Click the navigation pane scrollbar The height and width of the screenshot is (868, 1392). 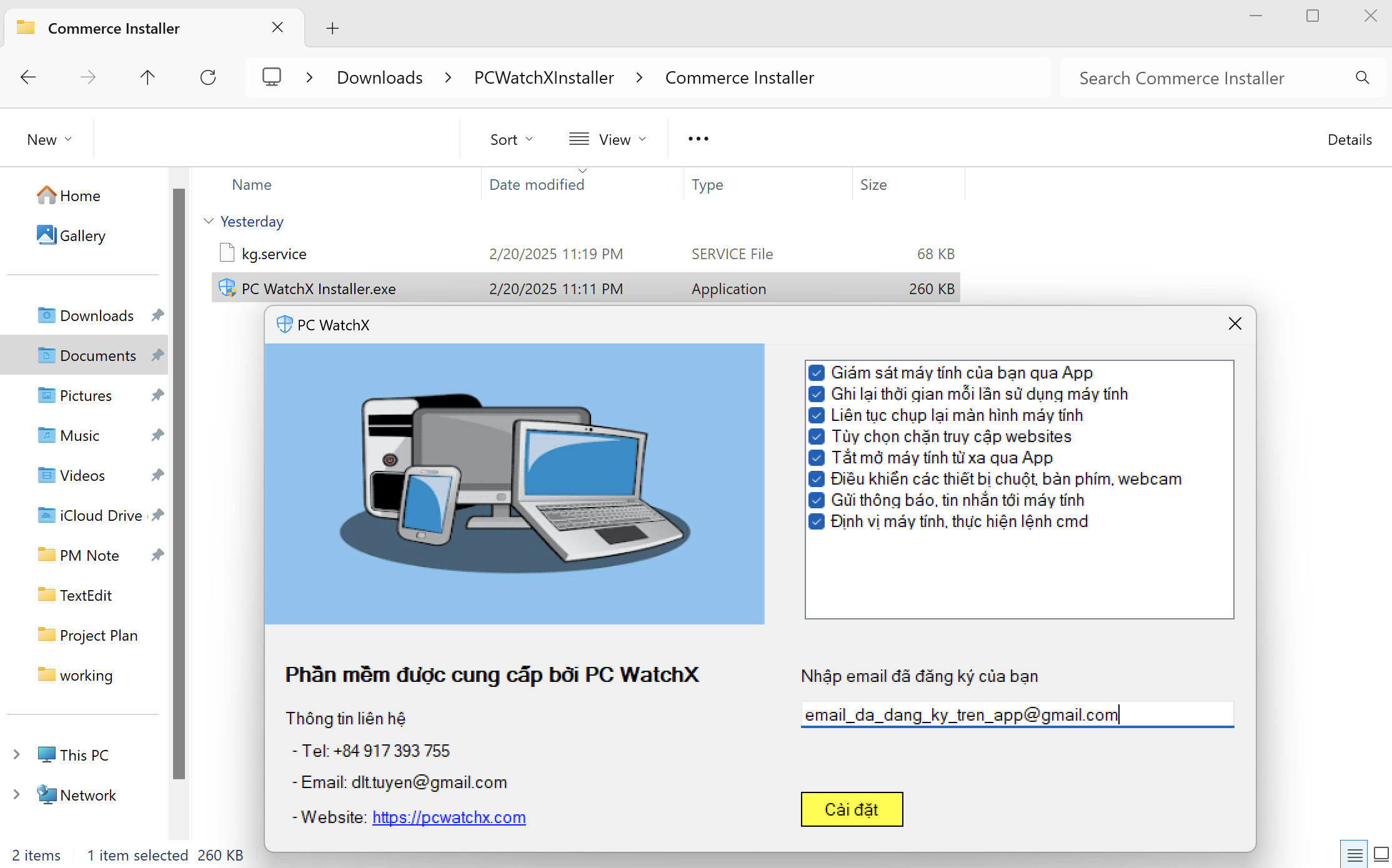tap(179, 484)
